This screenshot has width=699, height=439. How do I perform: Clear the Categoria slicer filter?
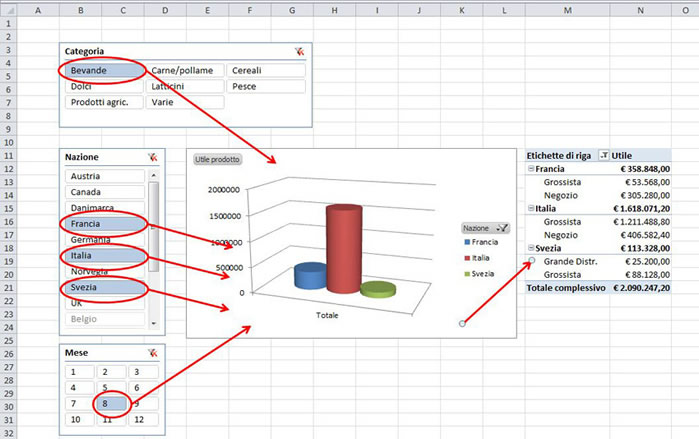coord(300,51)
